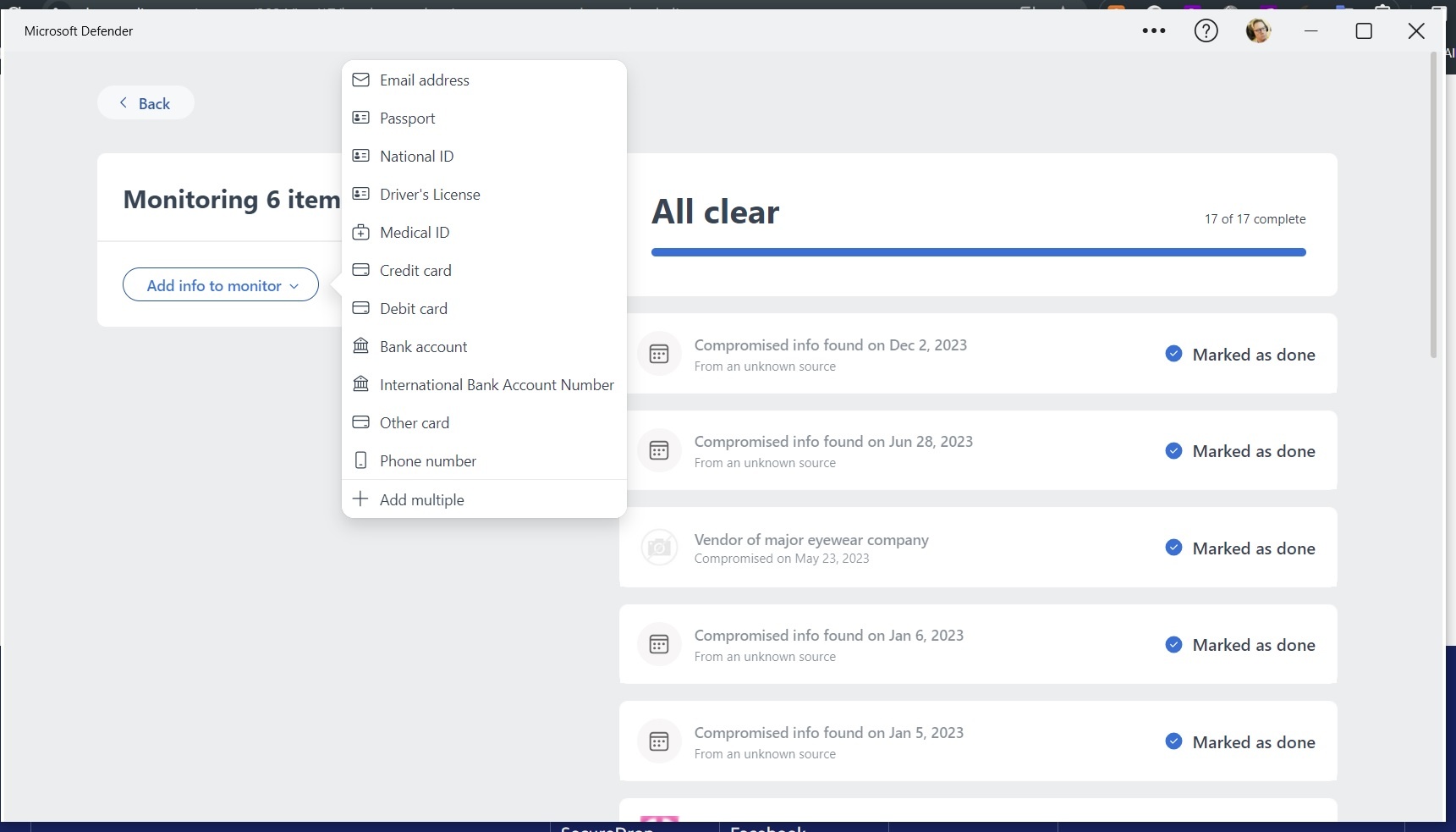Click the All clear heading

(715, 212)
